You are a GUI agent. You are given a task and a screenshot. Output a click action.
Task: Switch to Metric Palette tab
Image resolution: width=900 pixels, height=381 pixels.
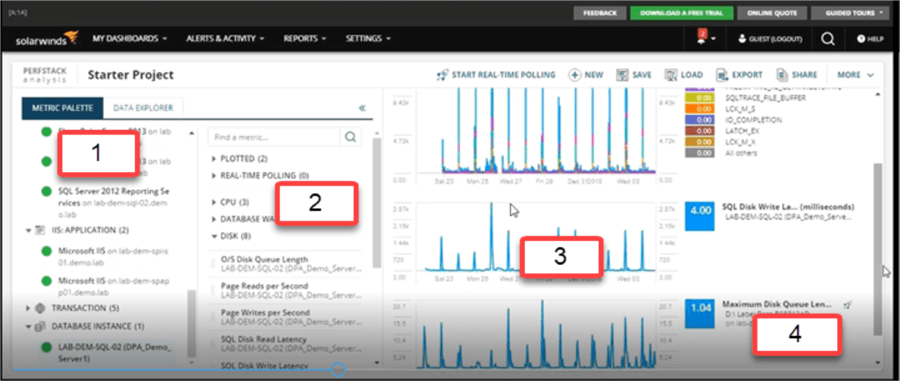coord(63,108)
